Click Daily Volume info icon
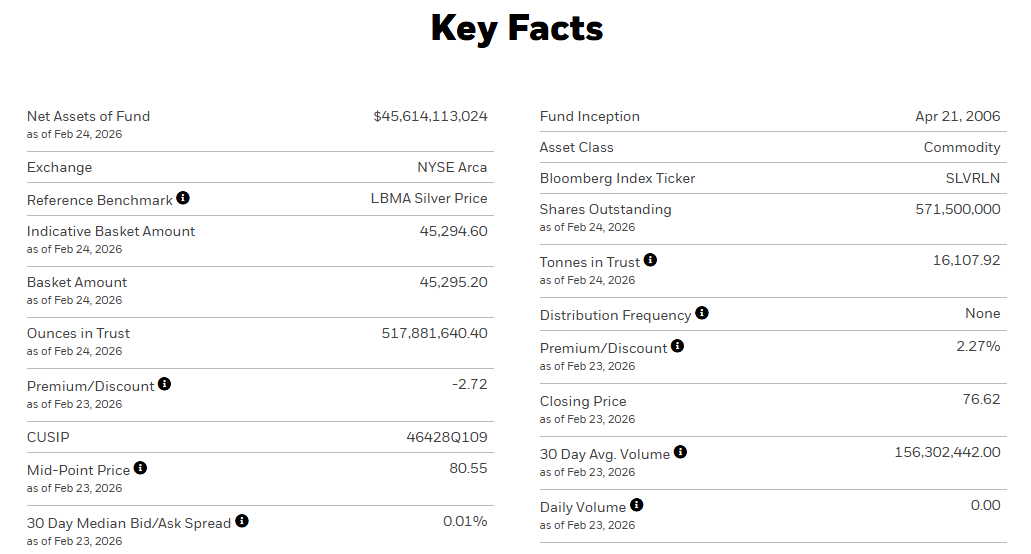Viewport: 1031px width, 554px height. click(x=637, y=505)
